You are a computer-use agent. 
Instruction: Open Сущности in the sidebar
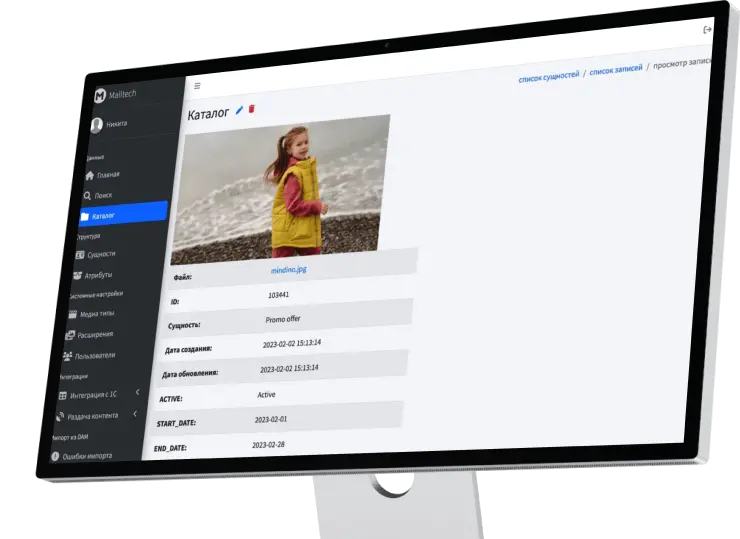(x=100, y=254)
